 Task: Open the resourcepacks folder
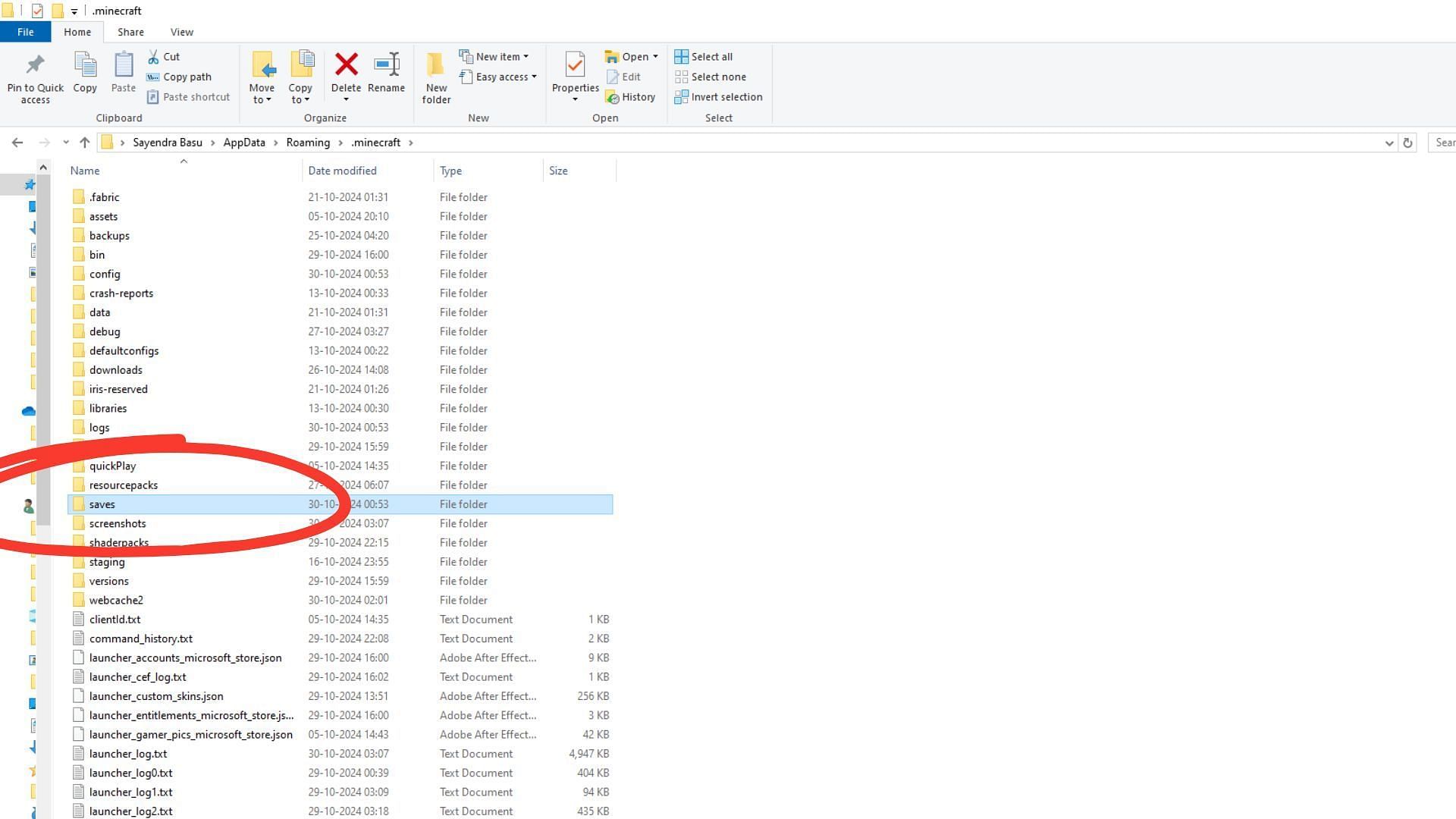click(x=123, y=485)
